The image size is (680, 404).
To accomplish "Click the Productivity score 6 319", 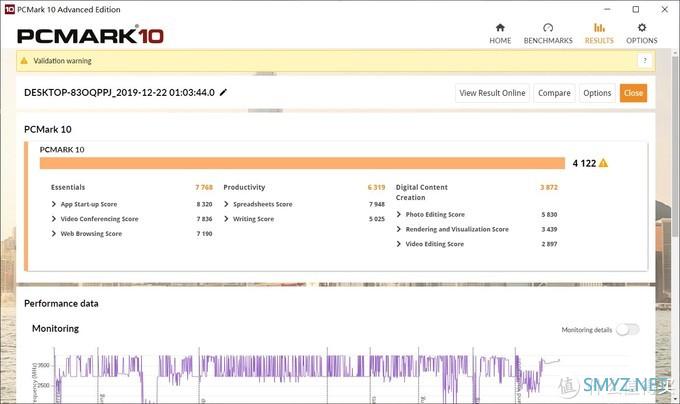I will coord(376,187).
